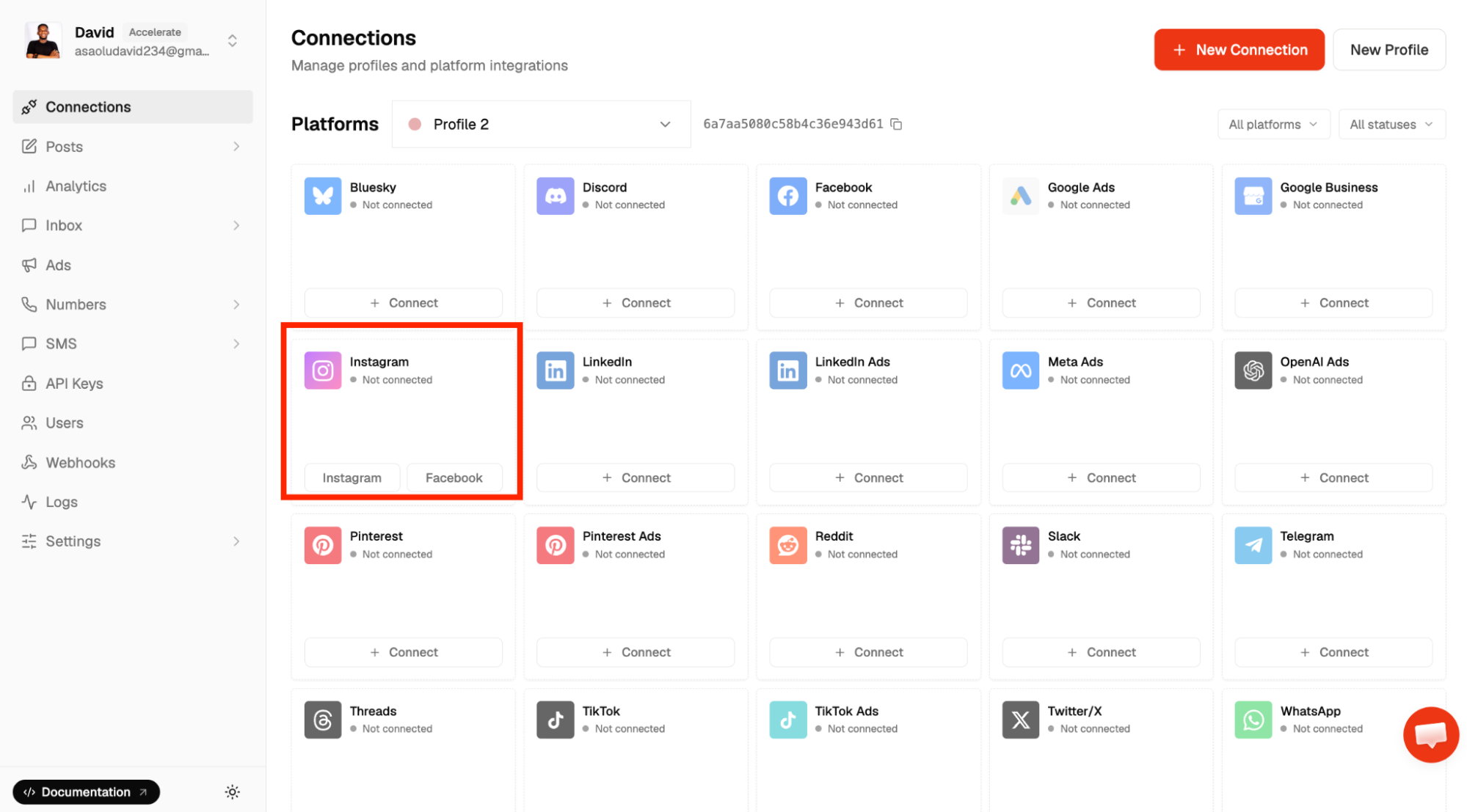This screenshot has height=812, width=1467.
Task: Click the Reddit alien icon
Action: click(788, 545)
